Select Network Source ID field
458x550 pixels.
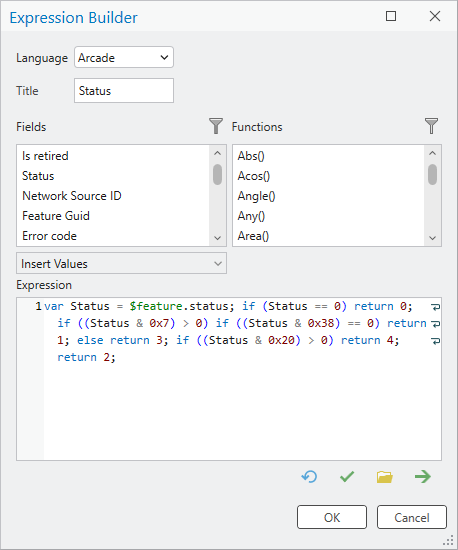pyautogui.click(x=72, y=196)
